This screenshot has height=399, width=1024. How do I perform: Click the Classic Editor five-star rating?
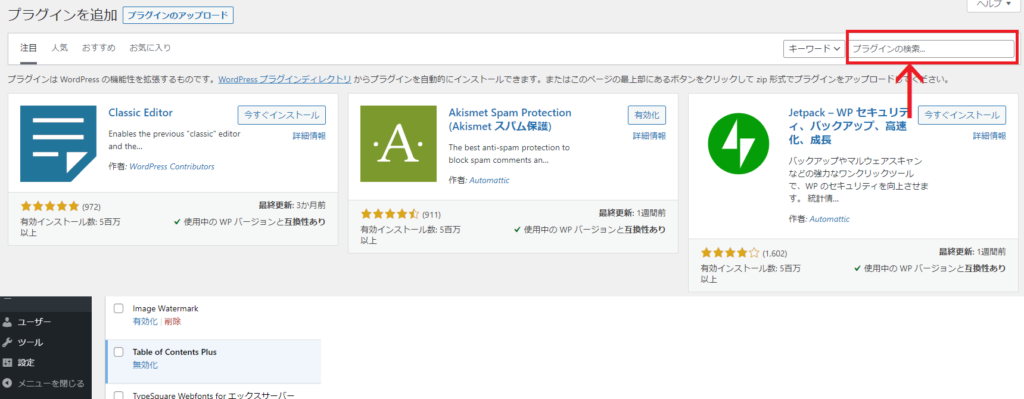click(50, 206)
